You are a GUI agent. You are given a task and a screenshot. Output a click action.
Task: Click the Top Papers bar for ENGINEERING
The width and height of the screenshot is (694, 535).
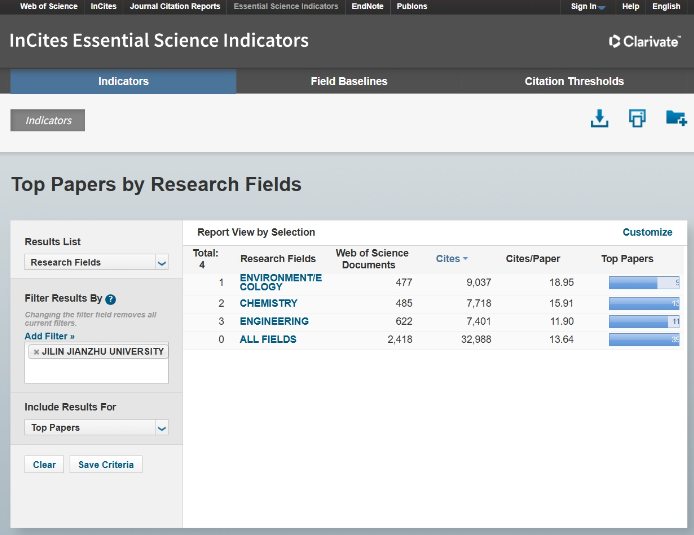click(x=644, y=322)
